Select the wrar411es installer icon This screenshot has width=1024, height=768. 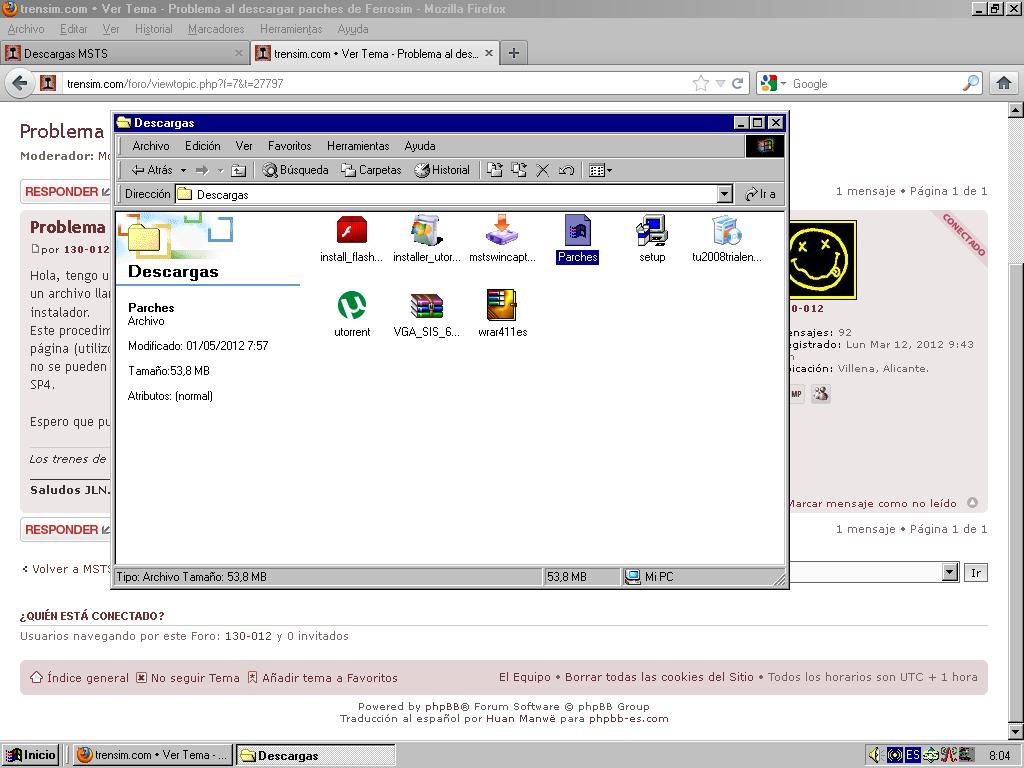502,306
